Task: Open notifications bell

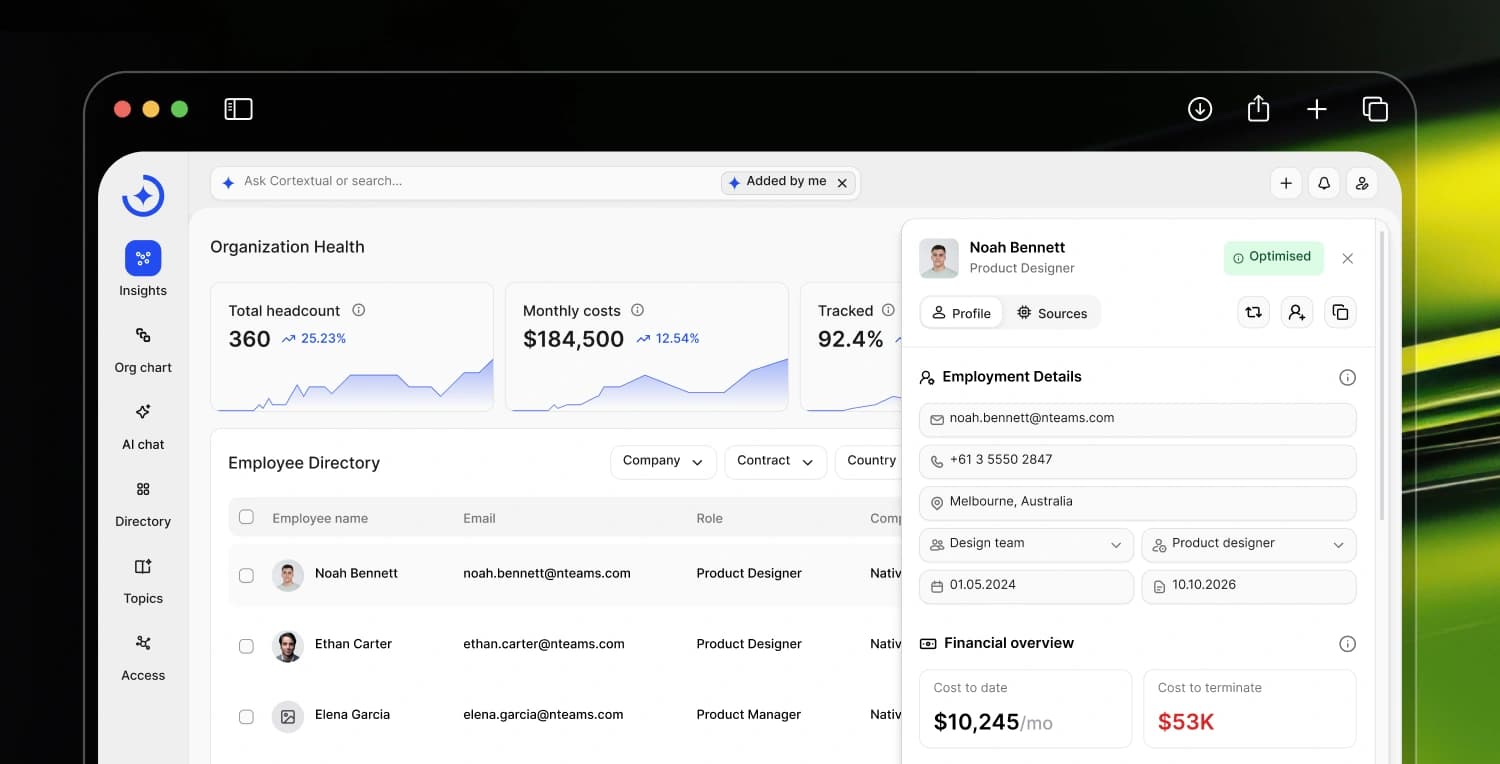Action: 1324,183
